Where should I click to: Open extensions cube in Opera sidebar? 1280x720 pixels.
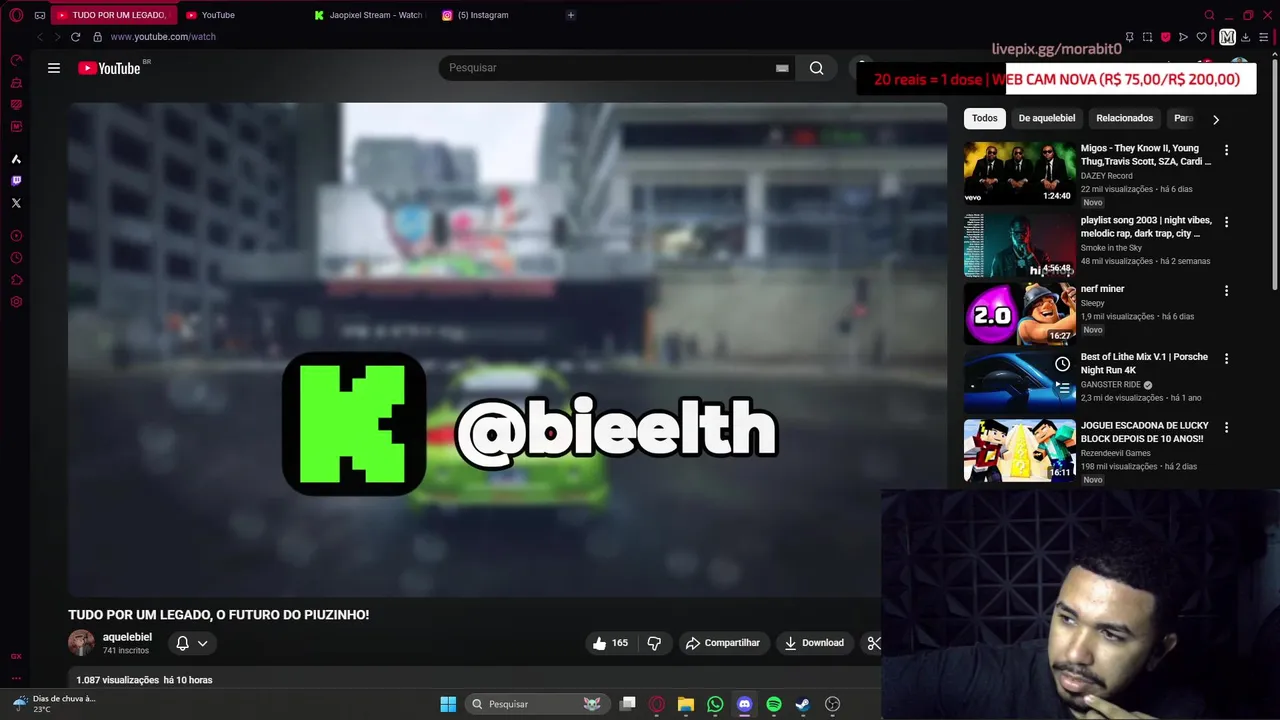click(16, 280)
